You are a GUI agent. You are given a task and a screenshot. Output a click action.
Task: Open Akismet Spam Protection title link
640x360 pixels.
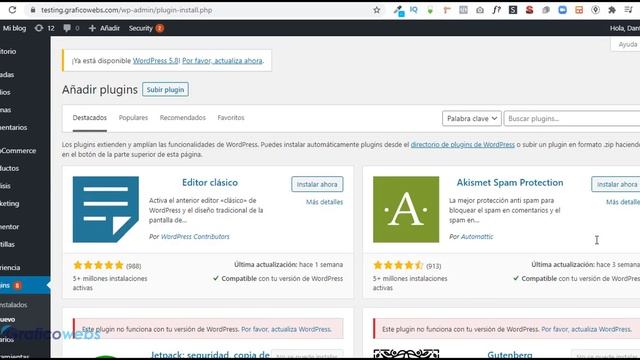(510, 182)
